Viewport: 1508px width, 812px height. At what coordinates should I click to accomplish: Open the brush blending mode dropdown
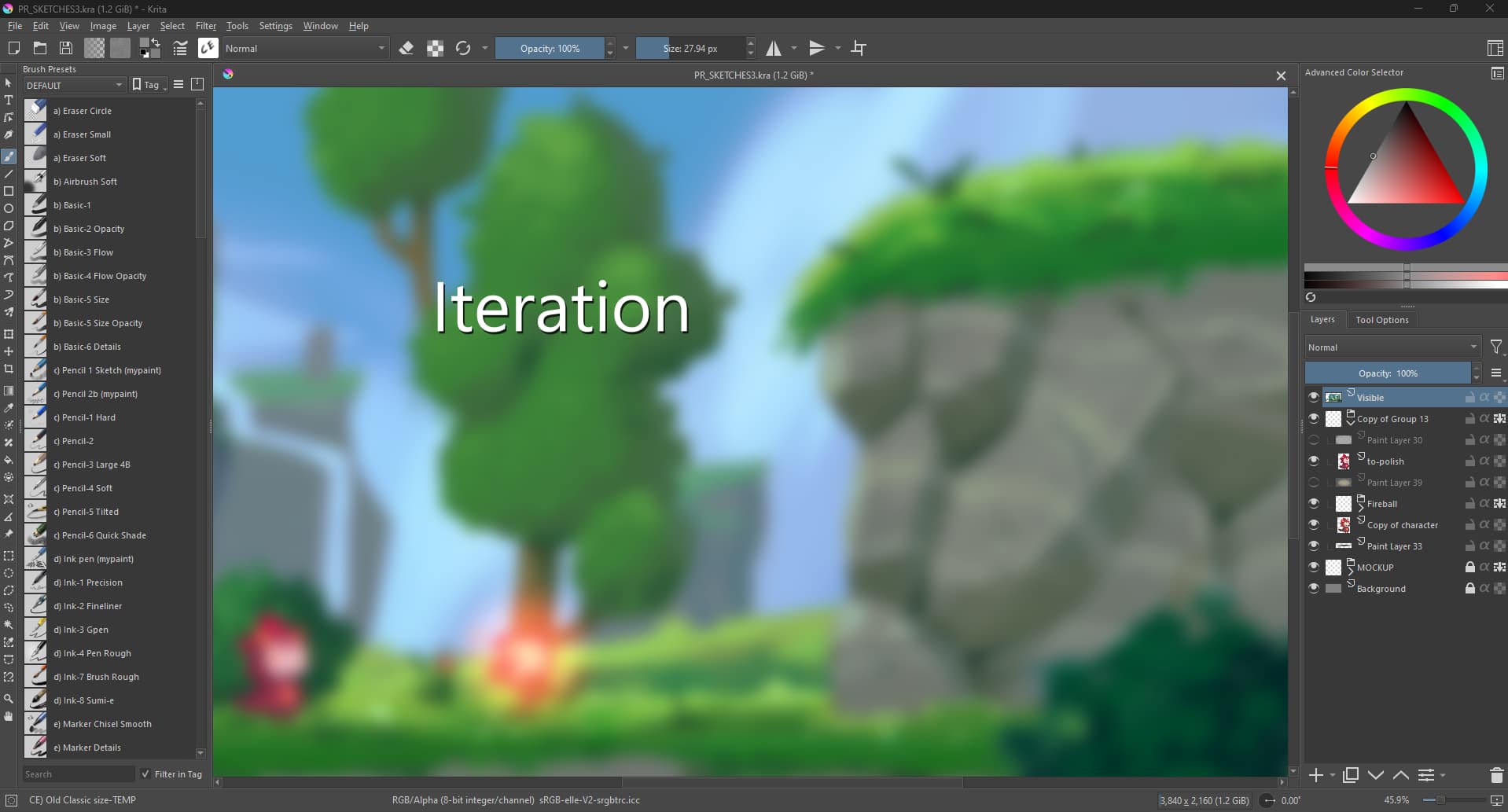coord(304,49)
